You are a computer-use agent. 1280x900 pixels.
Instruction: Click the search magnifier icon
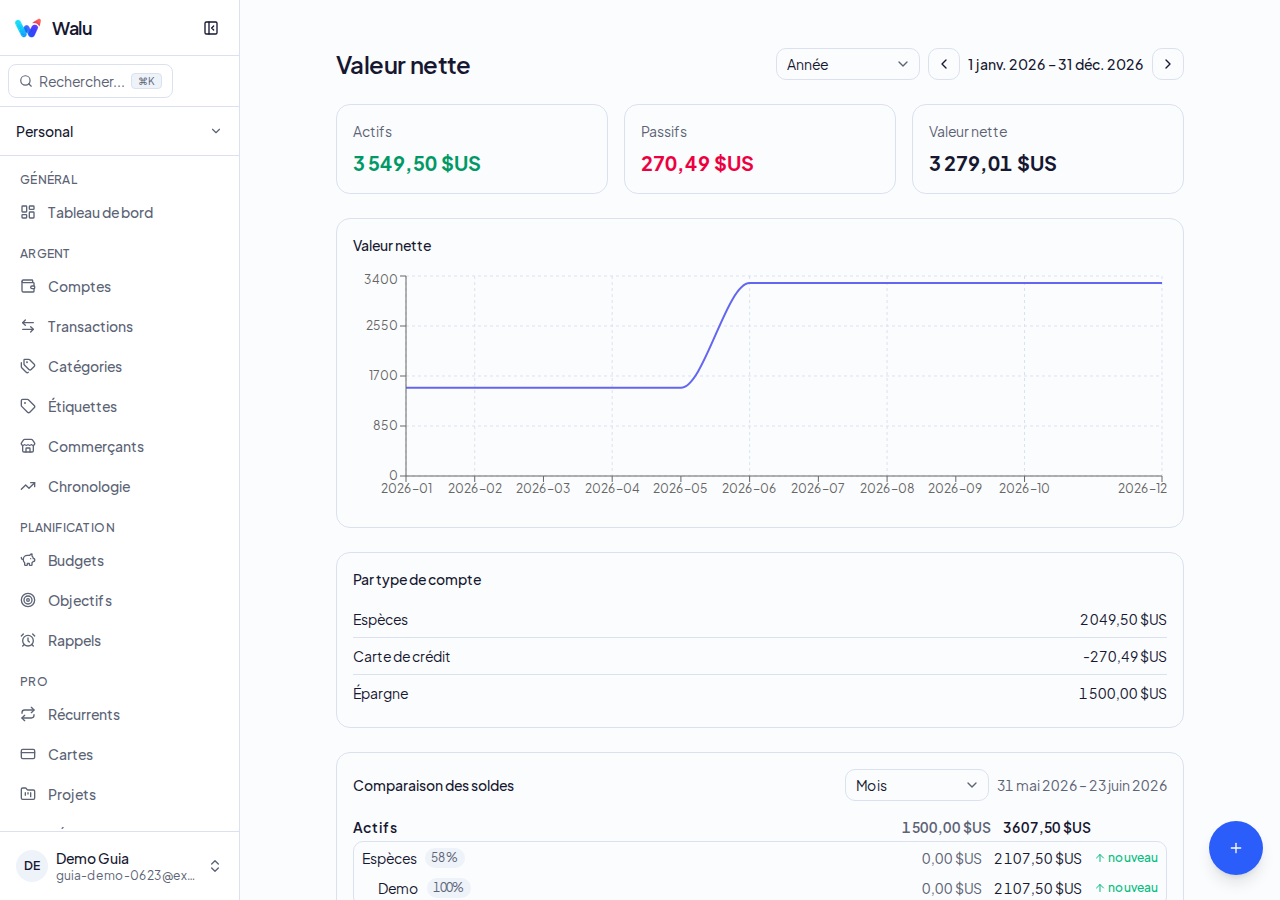click(x=26, y=81)
